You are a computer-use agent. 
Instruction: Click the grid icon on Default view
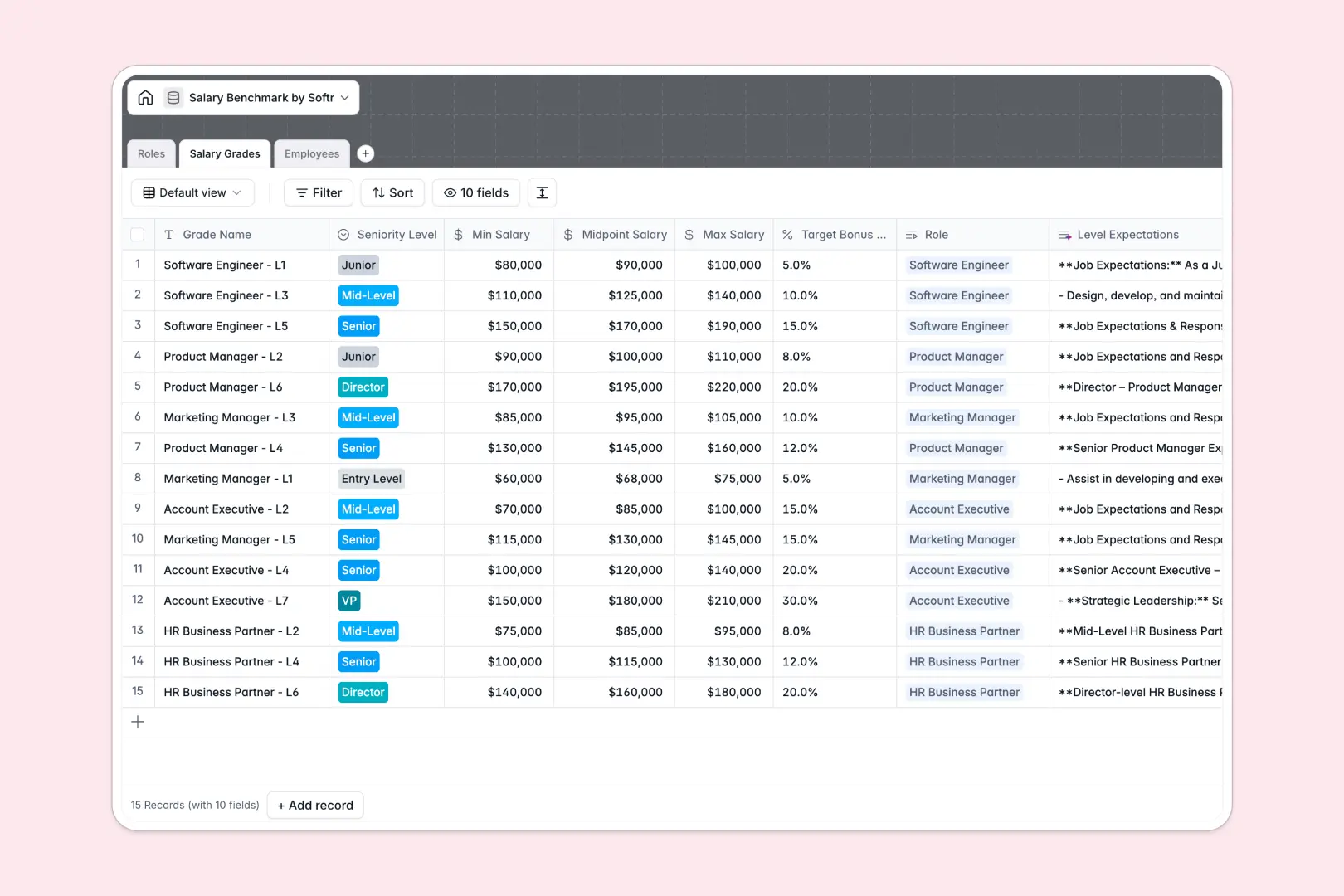coord(149,192)
